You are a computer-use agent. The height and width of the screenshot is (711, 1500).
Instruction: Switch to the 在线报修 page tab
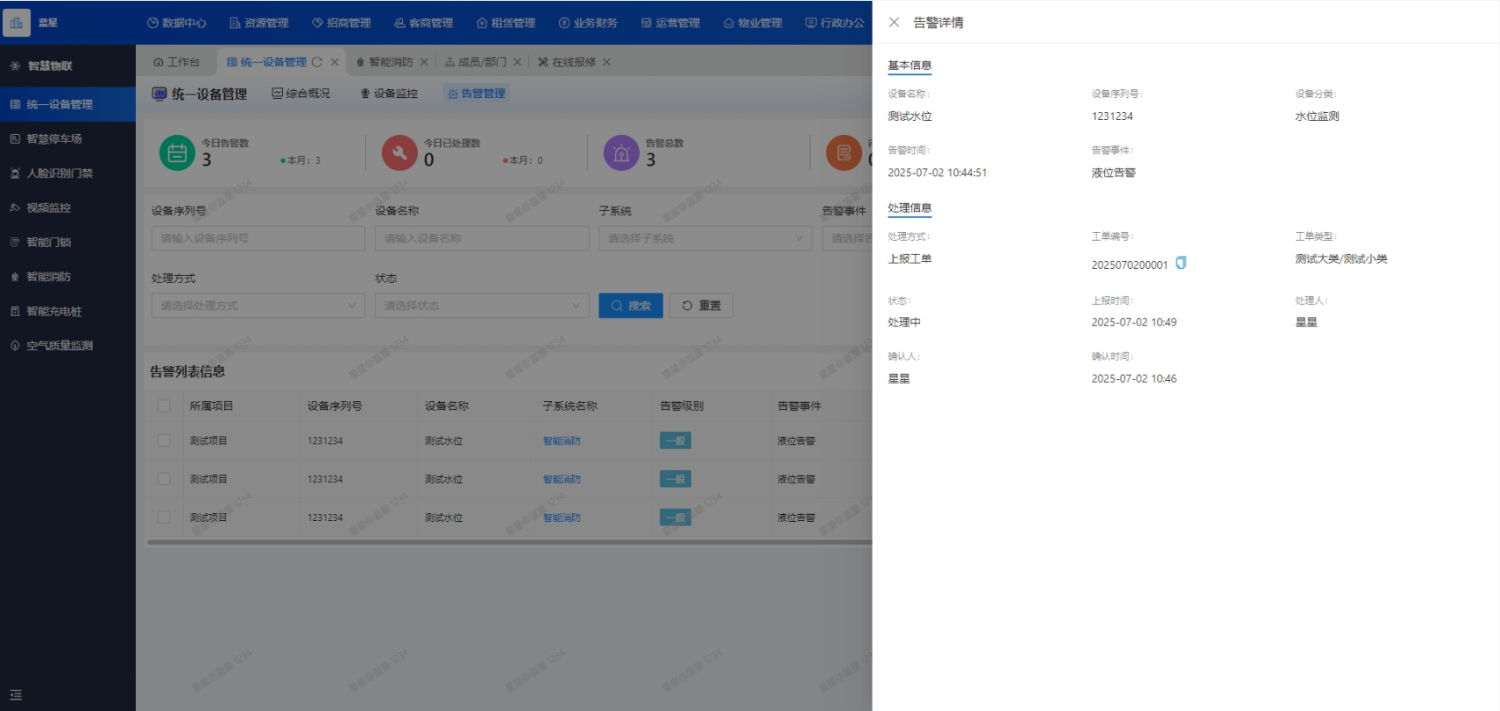pyautogui.click(x=566, y=62)
